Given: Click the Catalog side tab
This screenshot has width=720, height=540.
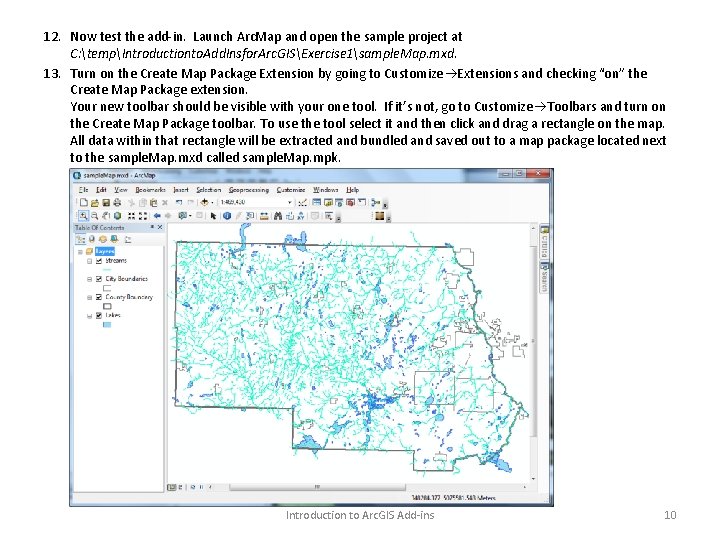Looking at the screenshot, I should [544, 242].
